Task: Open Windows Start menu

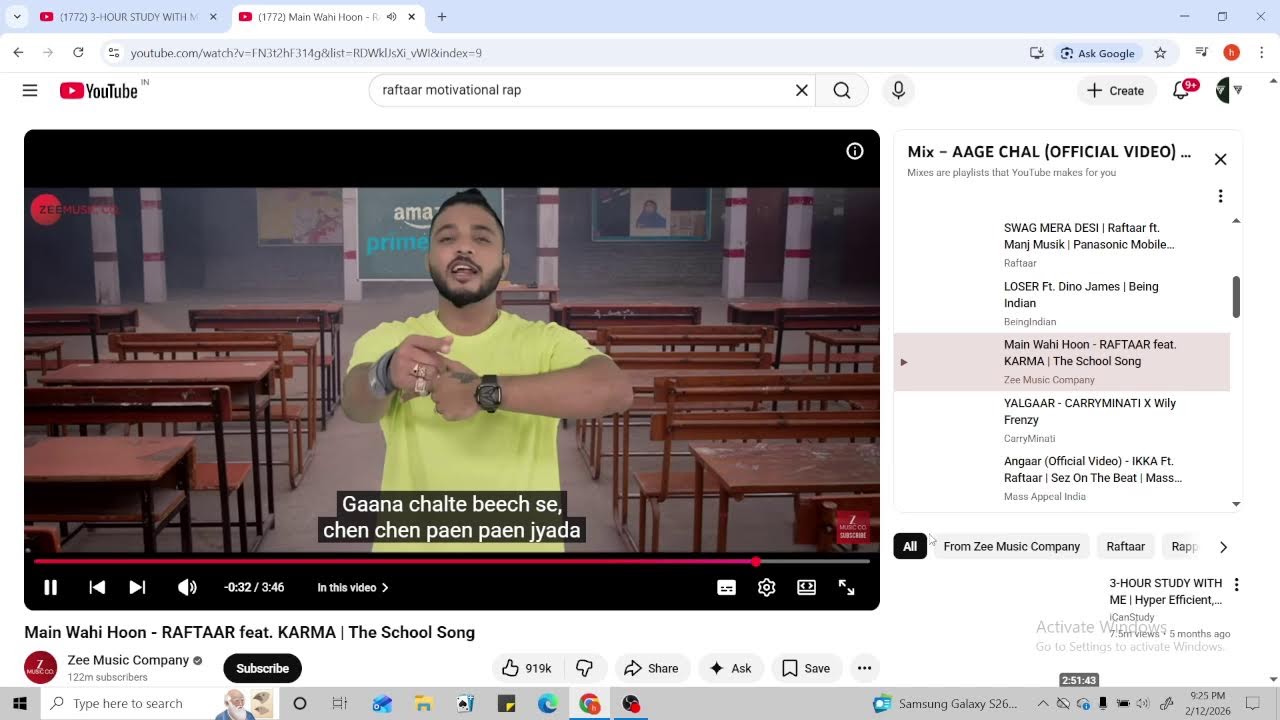Action: pyautogui.click(x=20, y=703)
